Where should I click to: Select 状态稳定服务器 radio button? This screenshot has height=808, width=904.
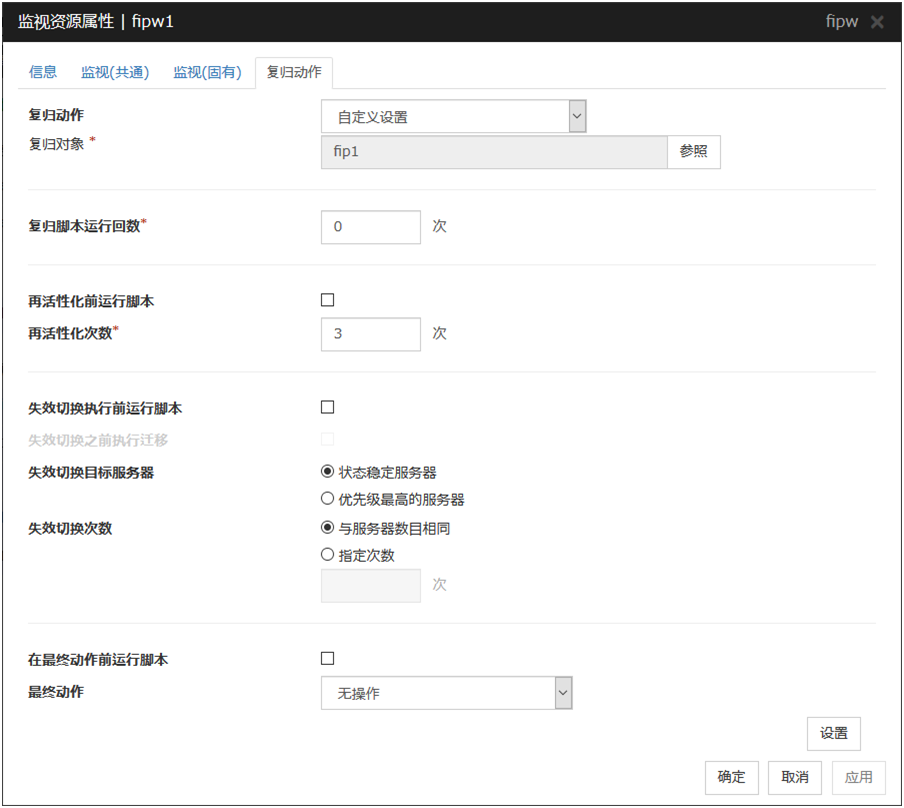pyautogui.click(x=327, y=472)
